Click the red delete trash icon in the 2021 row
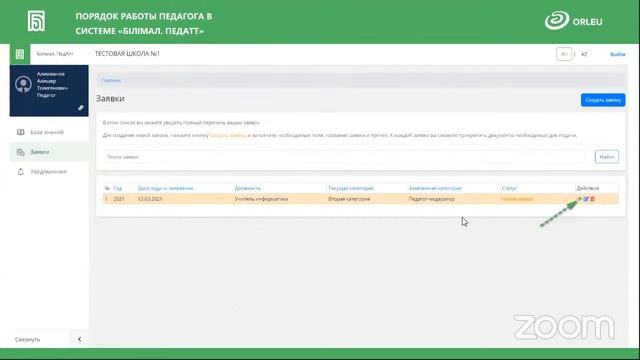Screen dimensions: 640x360 592,199
